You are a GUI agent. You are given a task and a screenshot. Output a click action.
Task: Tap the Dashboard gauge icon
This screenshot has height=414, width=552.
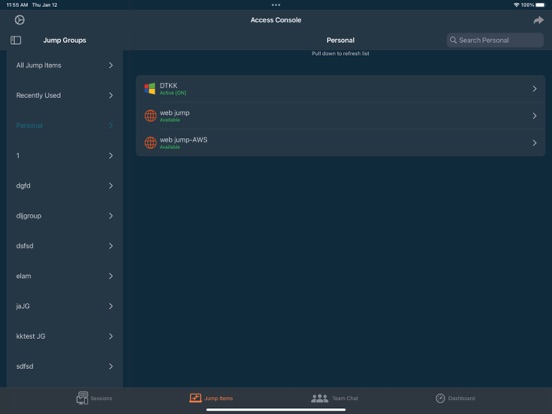[x=440, y=398]
